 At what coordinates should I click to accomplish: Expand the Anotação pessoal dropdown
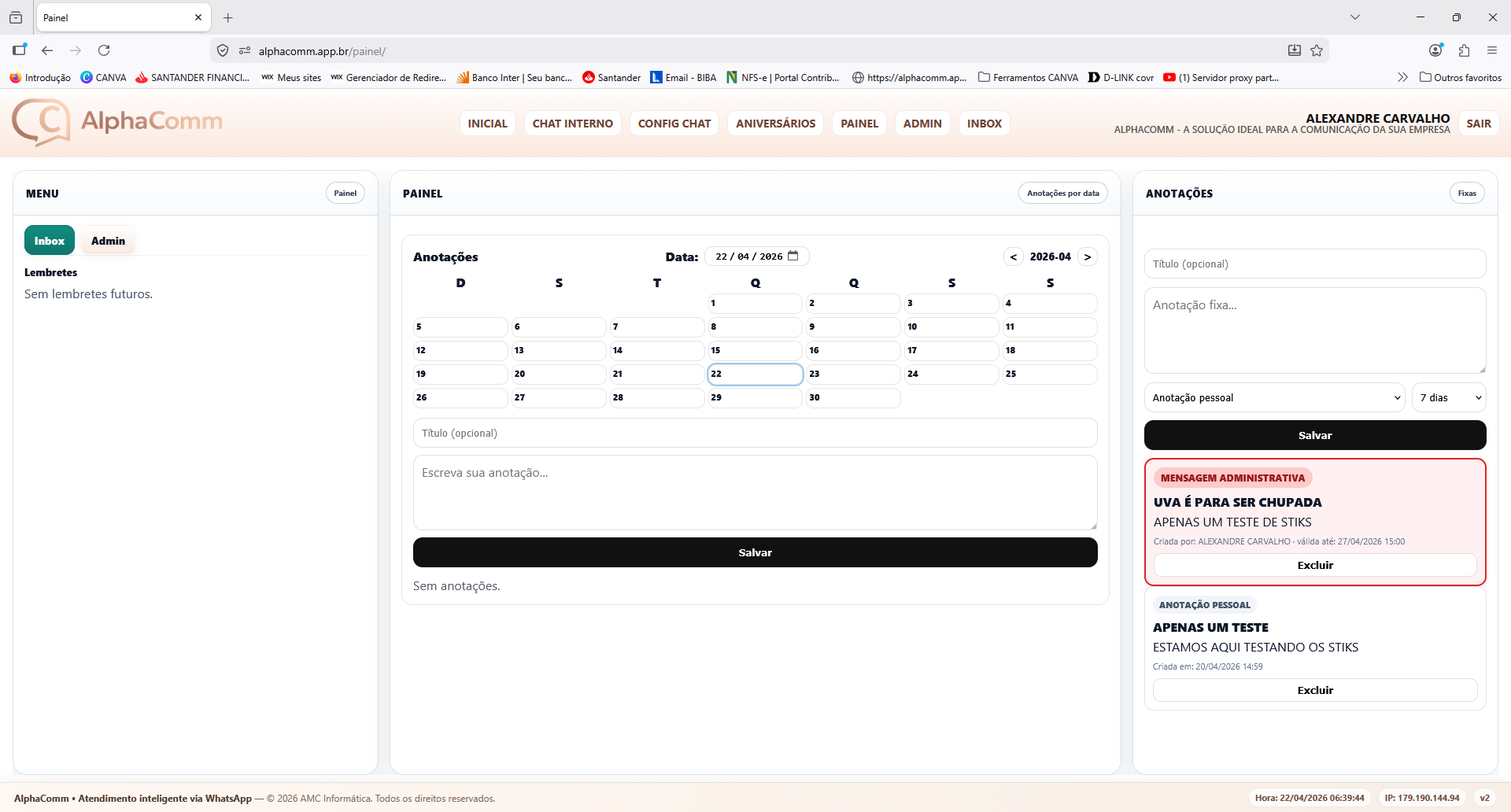coord(1274,397)
